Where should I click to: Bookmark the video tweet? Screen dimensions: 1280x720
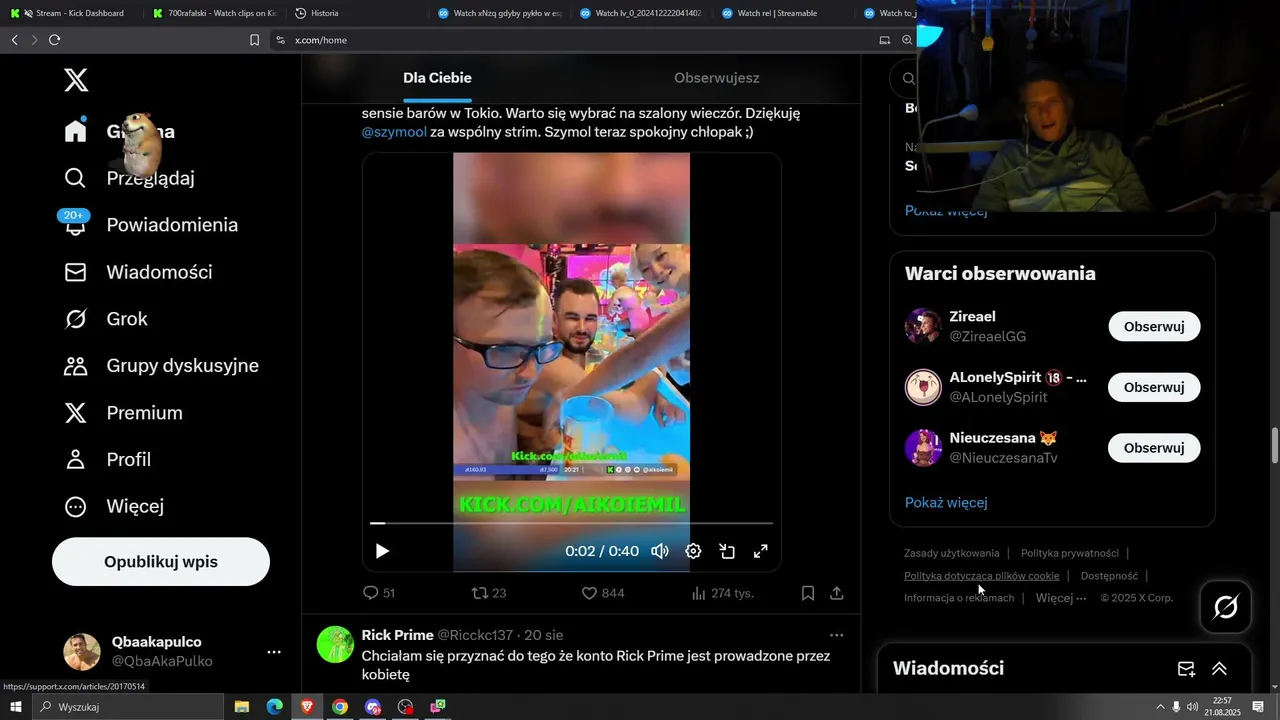tap(808, 593)
